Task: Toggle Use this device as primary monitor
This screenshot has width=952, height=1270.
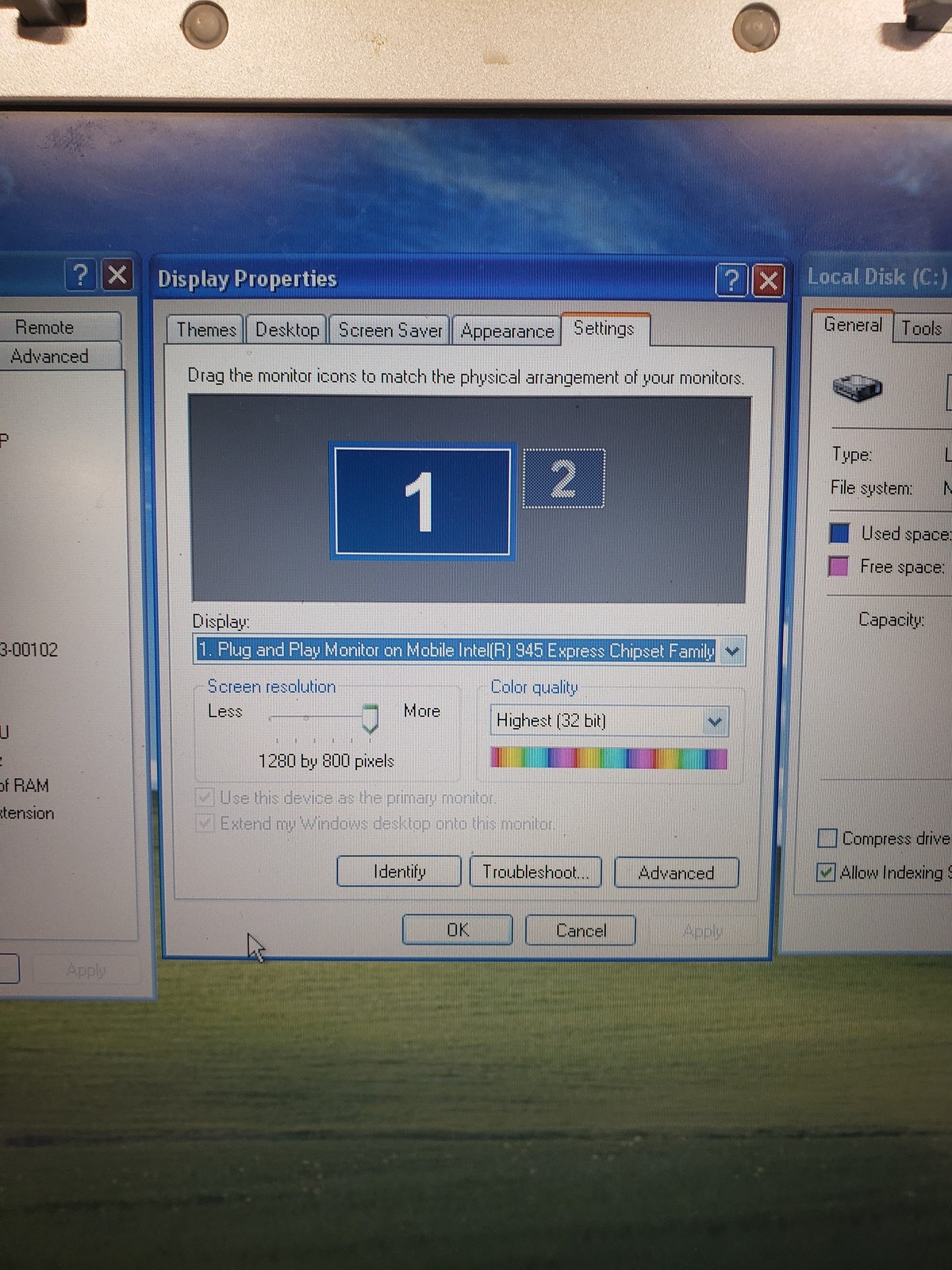Action: pos(205,797)
